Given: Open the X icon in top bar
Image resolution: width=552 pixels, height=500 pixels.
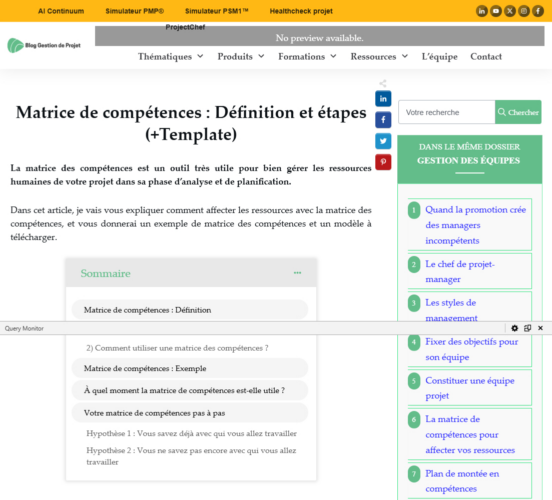Looking at the screenshot, I should click(x=510, y=11).
